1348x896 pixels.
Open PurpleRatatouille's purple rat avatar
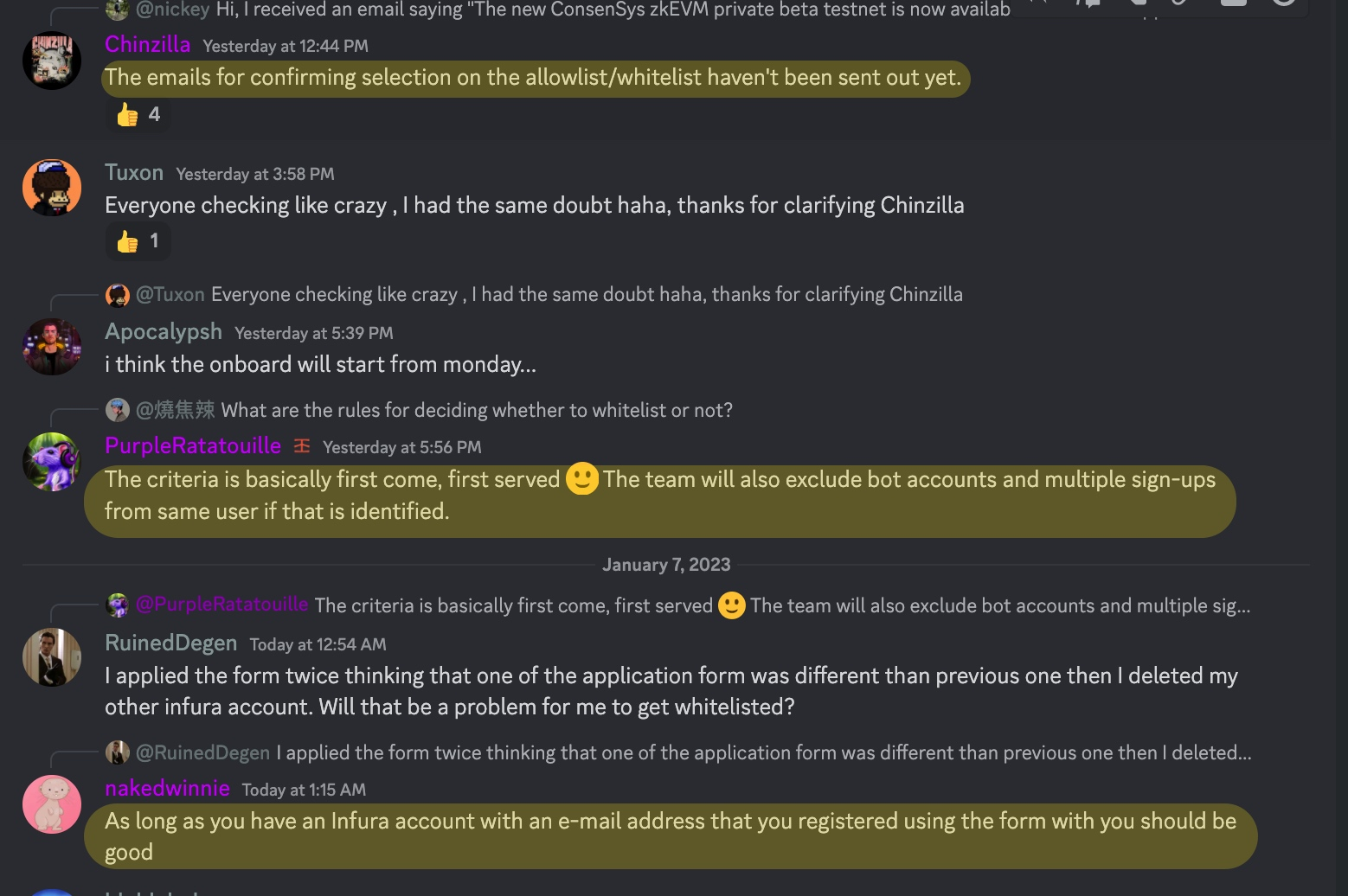[x=52, y=462]
